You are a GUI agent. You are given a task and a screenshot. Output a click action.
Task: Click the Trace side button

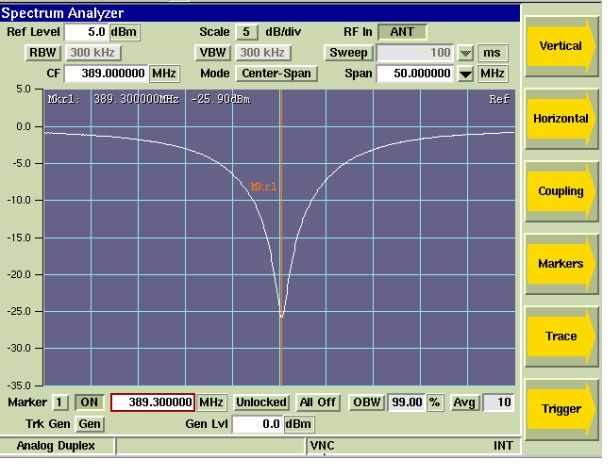coord(559,336)
